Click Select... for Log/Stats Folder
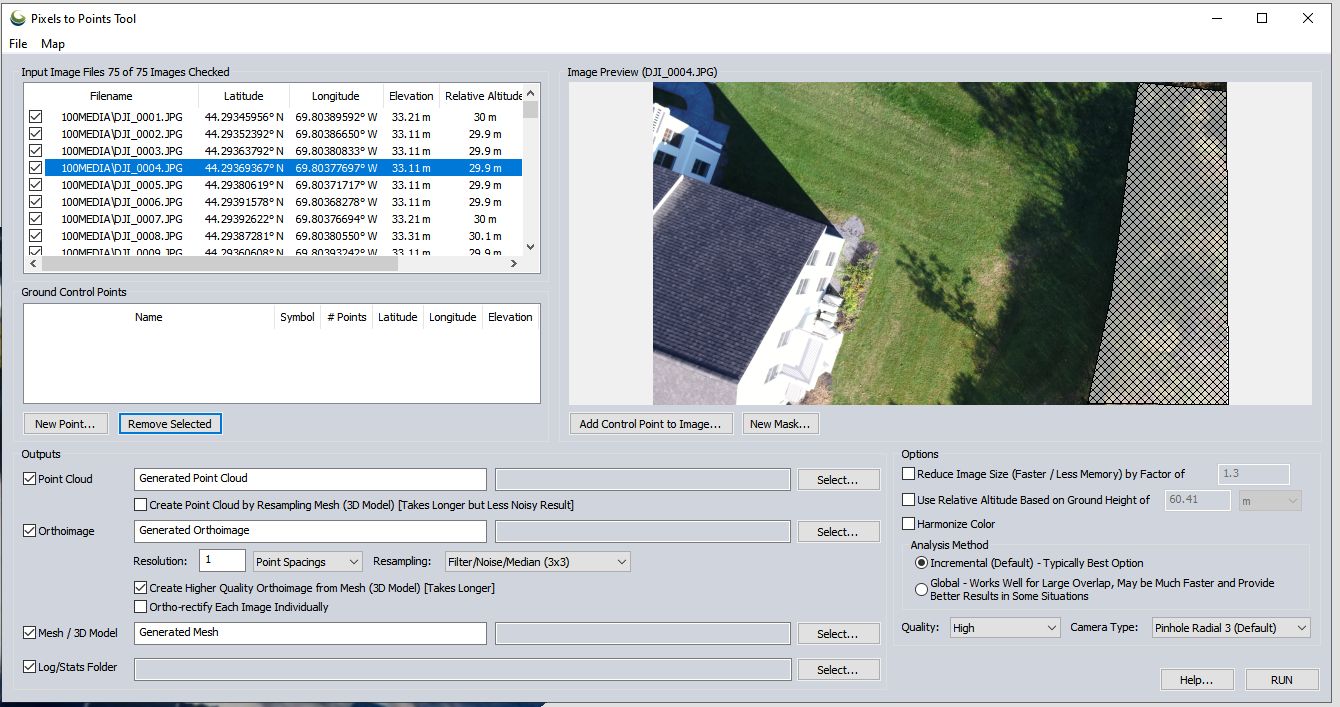 coord(838,670)
